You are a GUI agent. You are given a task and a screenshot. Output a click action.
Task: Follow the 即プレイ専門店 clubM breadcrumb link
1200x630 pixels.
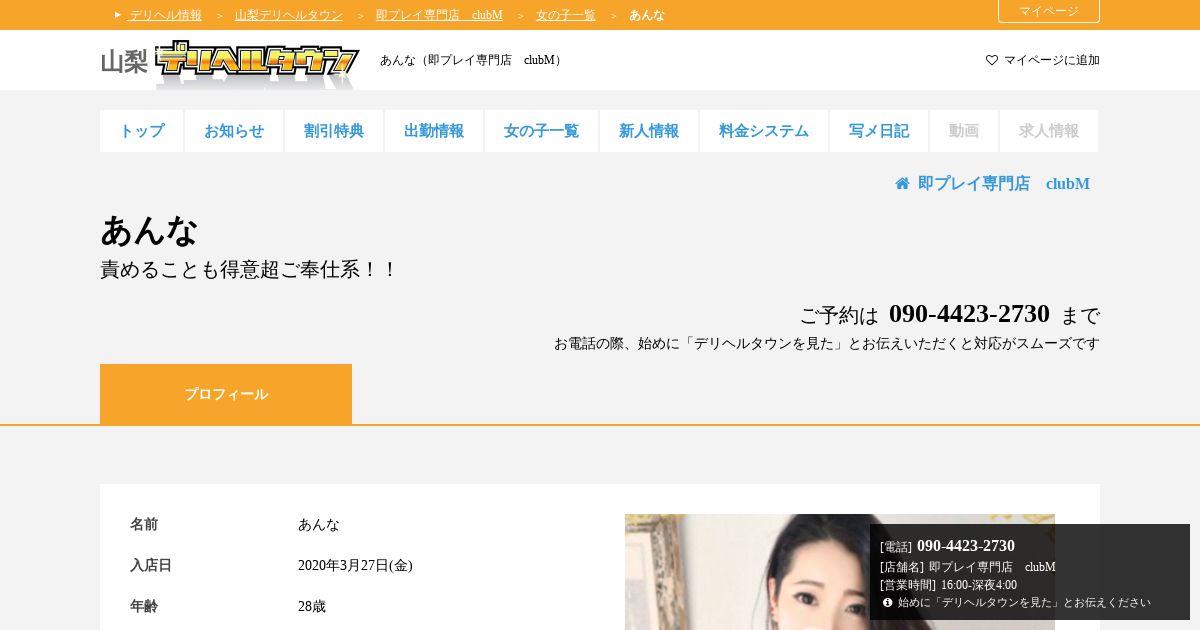click(439, 15)
